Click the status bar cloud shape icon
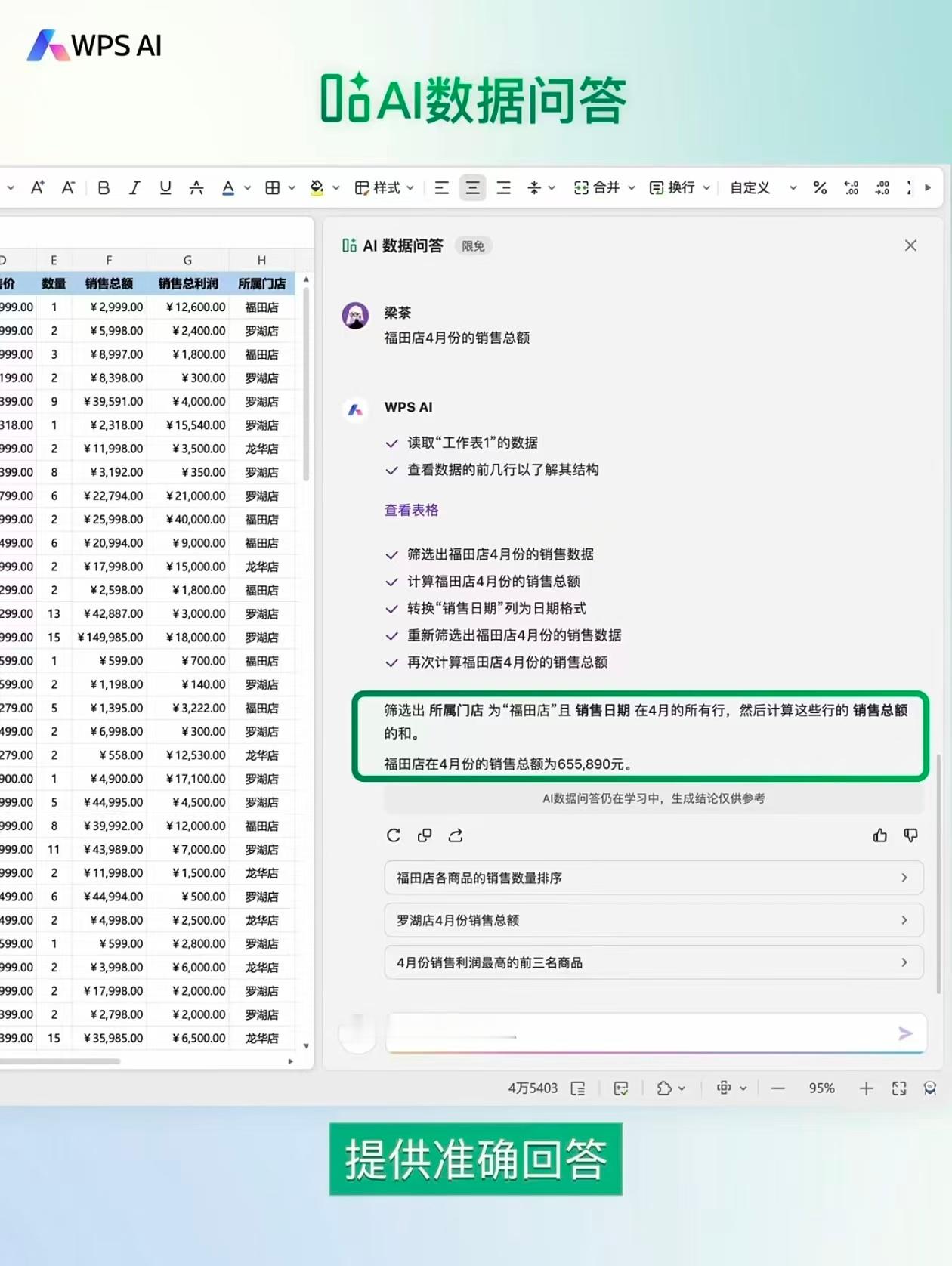Viewport: 952px width, 1266px height. (664, 1088)
